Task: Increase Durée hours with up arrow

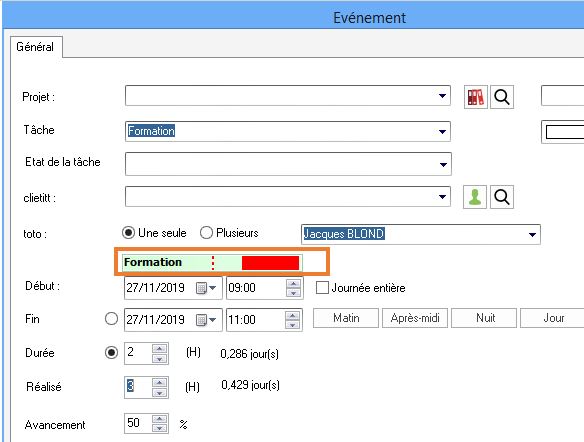Action: coord(159,349)
